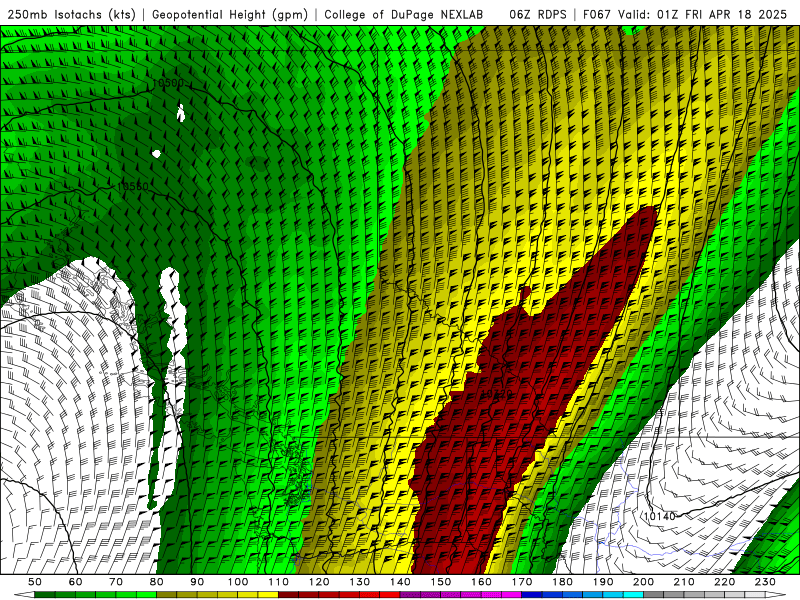Click the 'Geopotential Height (gpm)' title text
Image resolution: width=800 pixels, height=600 pixels.
tap(230, 14)
